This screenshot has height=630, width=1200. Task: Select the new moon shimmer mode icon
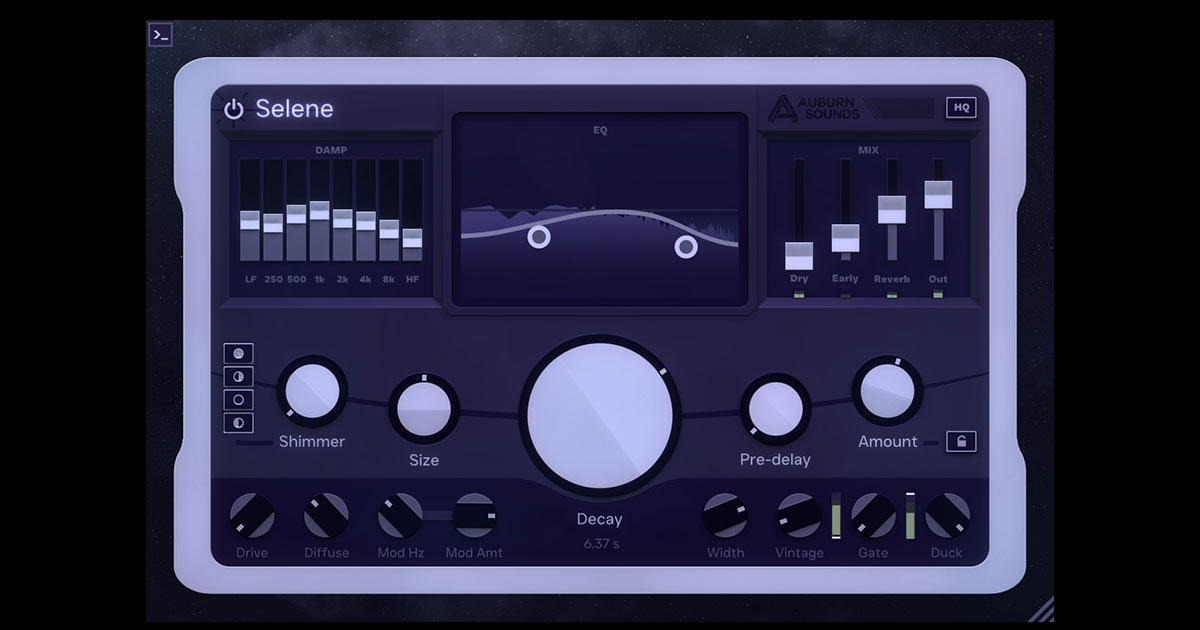[x=240, y=397]
